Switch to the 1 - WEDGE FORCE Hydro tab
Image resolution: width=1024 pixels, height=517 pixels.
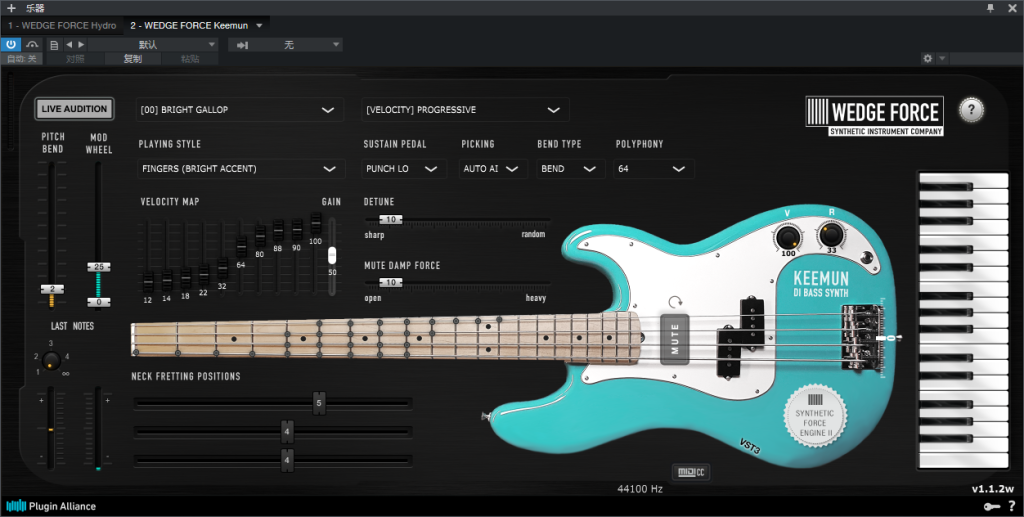click(62, 25)
